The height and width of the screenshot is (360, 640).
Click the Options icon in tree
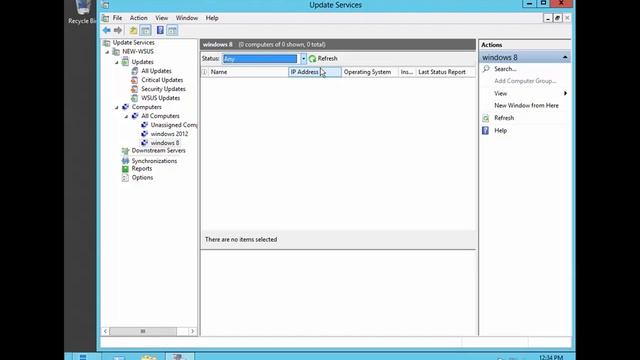(125, 178)
